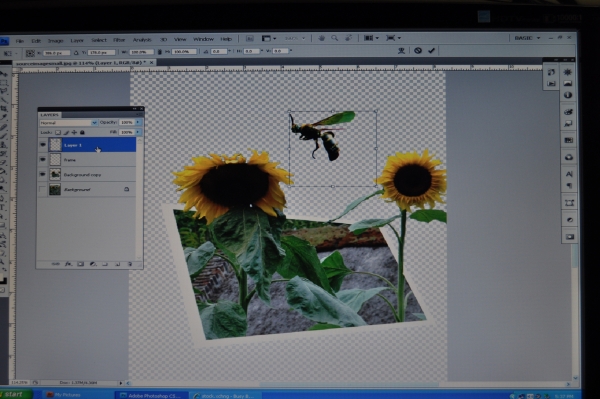The height and width of the screenshot is (399, 600).
Task: Open the Window menu
Action: 203,39
